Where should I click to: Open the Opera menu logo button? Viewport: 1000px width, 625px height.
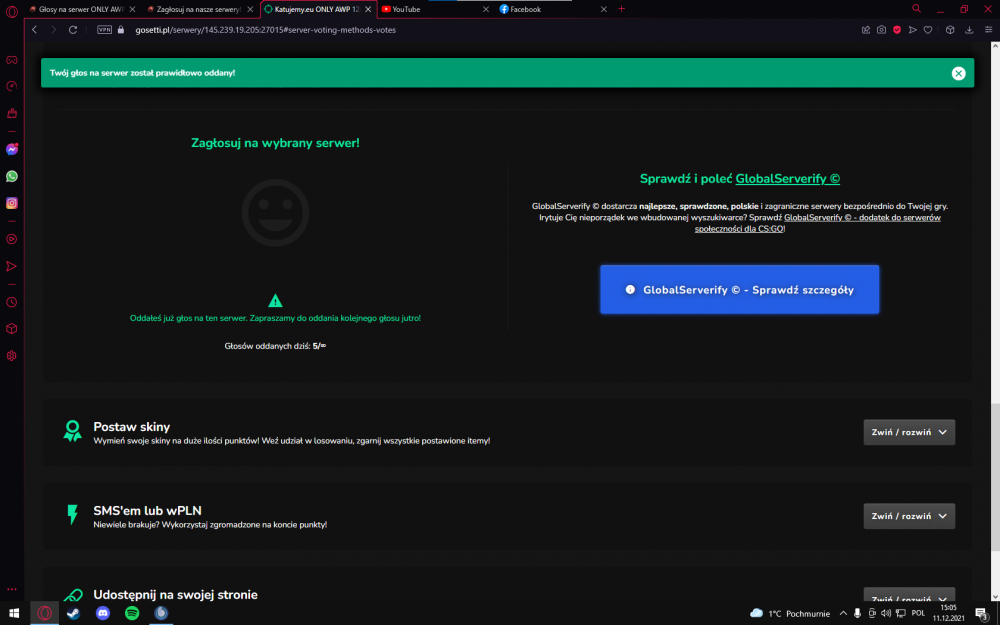pos(11,11)
